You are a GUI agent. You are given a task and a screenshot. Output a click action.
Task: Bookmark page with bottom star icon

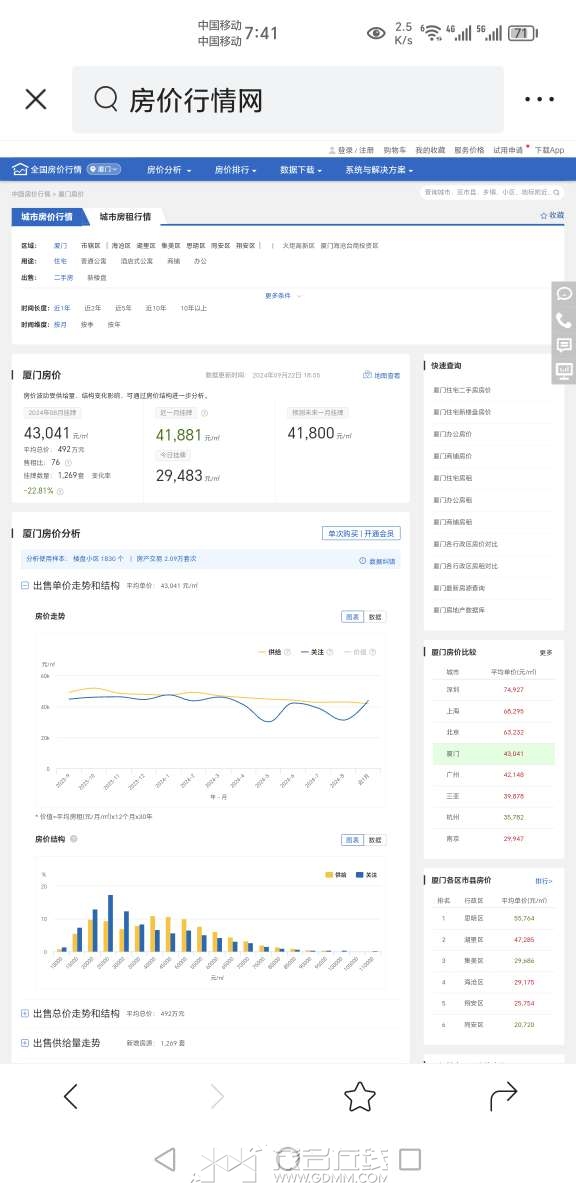point(359,1096)
